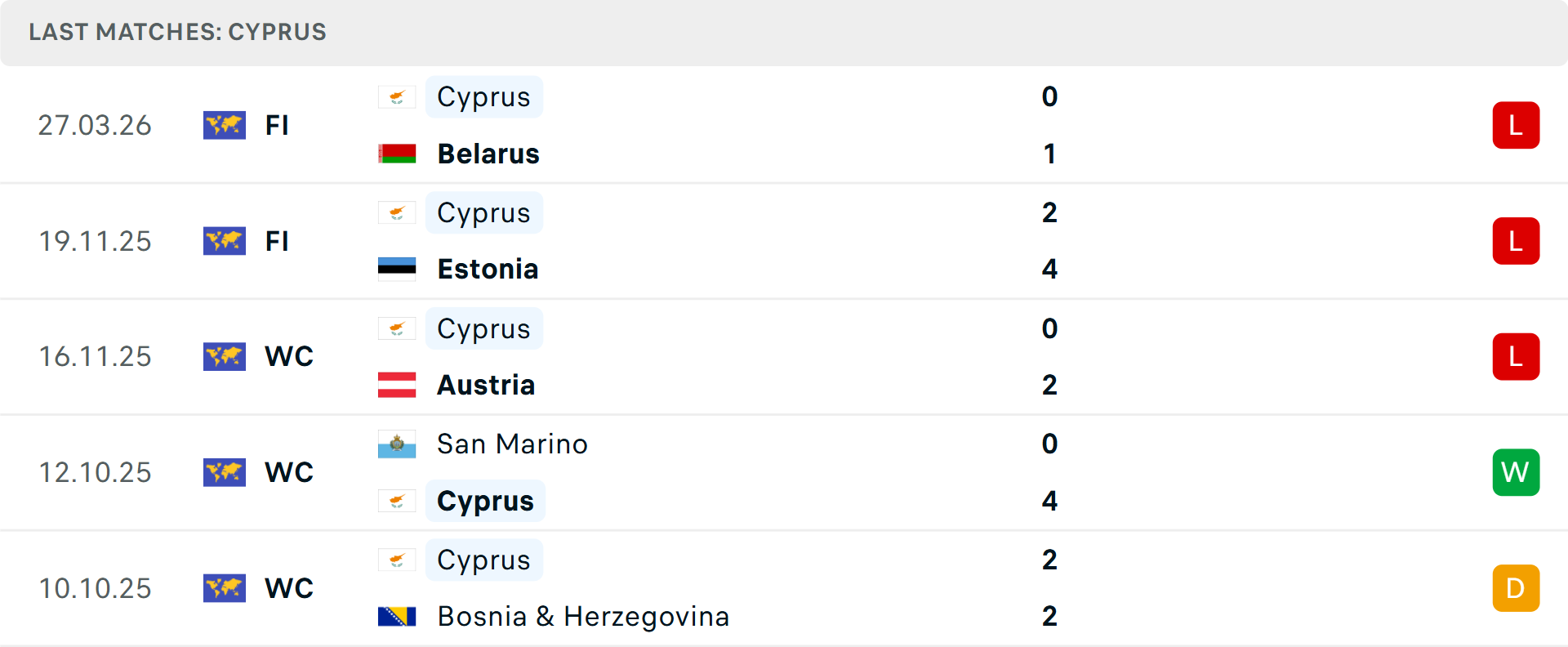1568x647 pixels.
Task: Open the Estonia team link
Action: pos(488,269)
